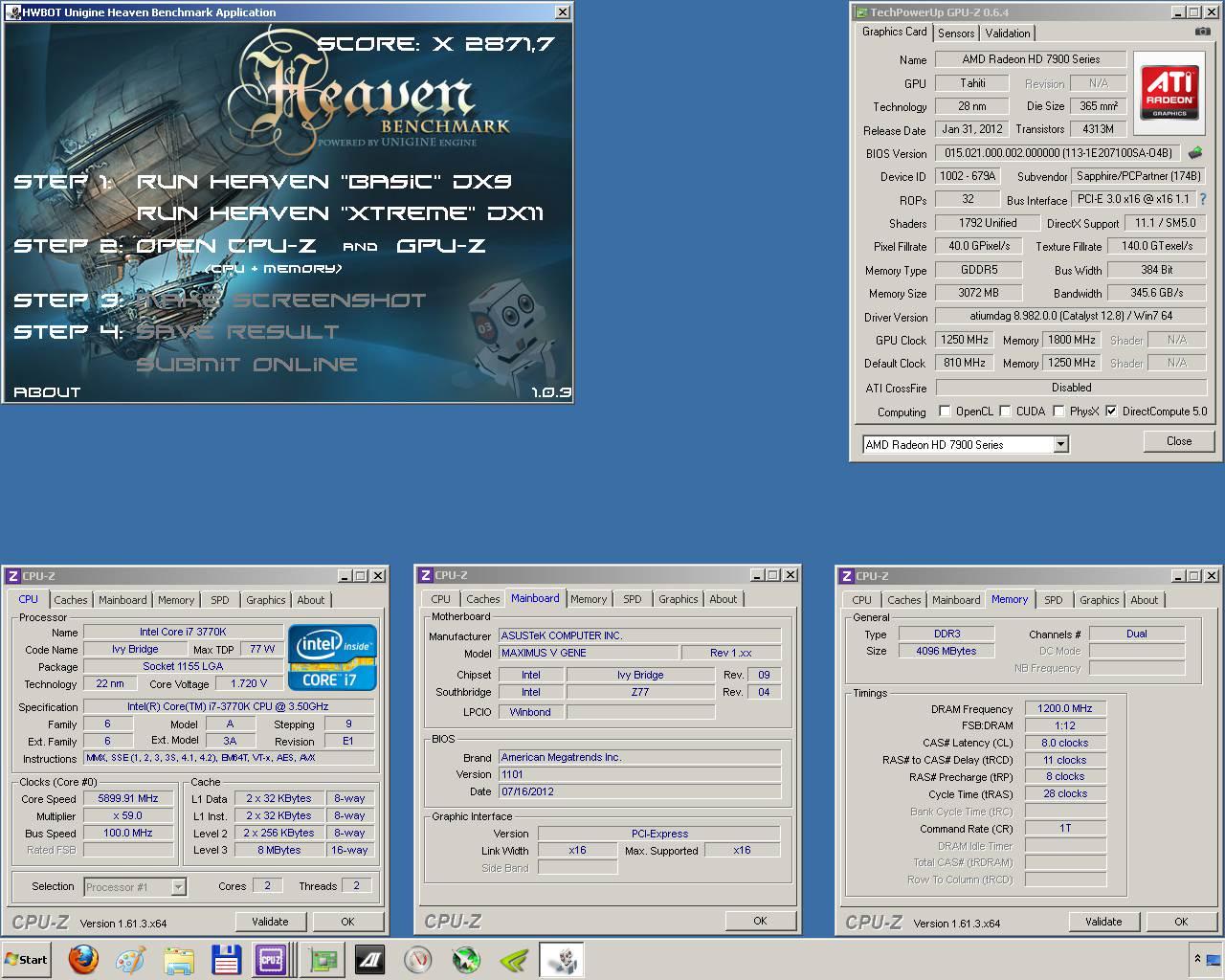Click the Bus Interface question mark icon

click(1203, 199)
